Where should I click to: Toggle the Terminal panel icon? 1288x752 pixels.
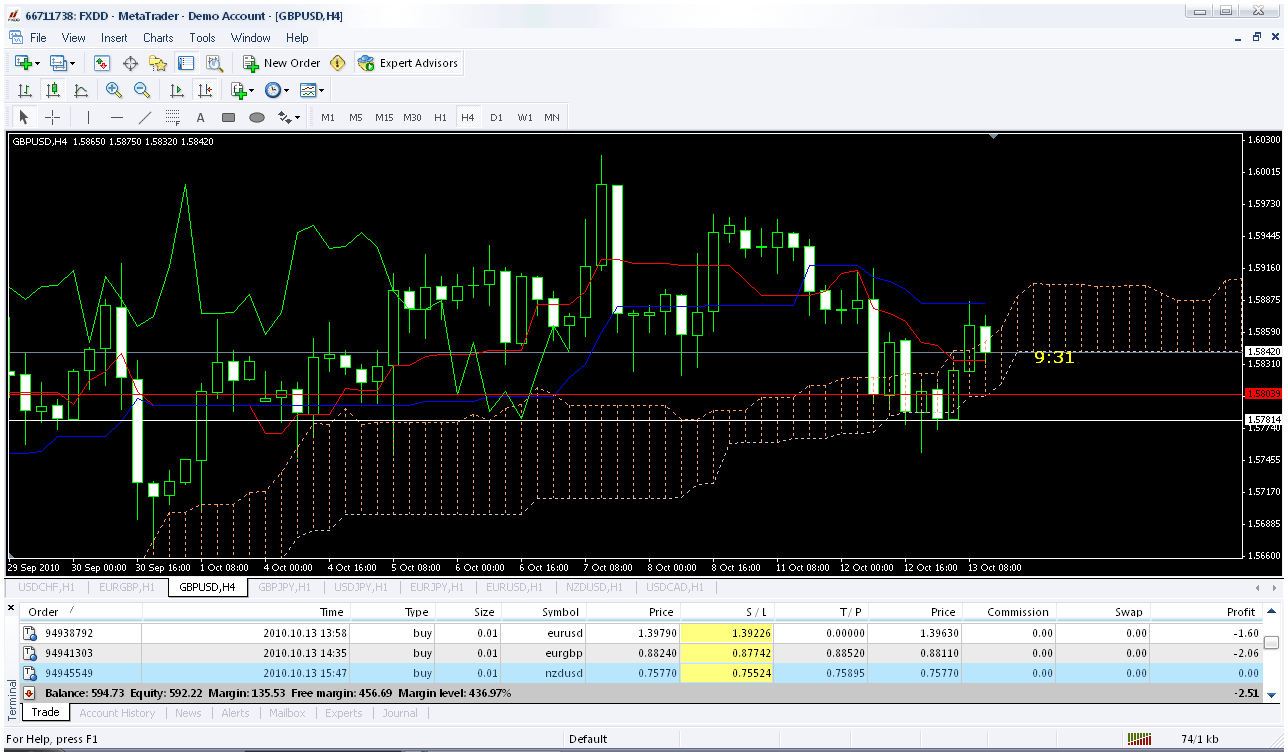186,63
